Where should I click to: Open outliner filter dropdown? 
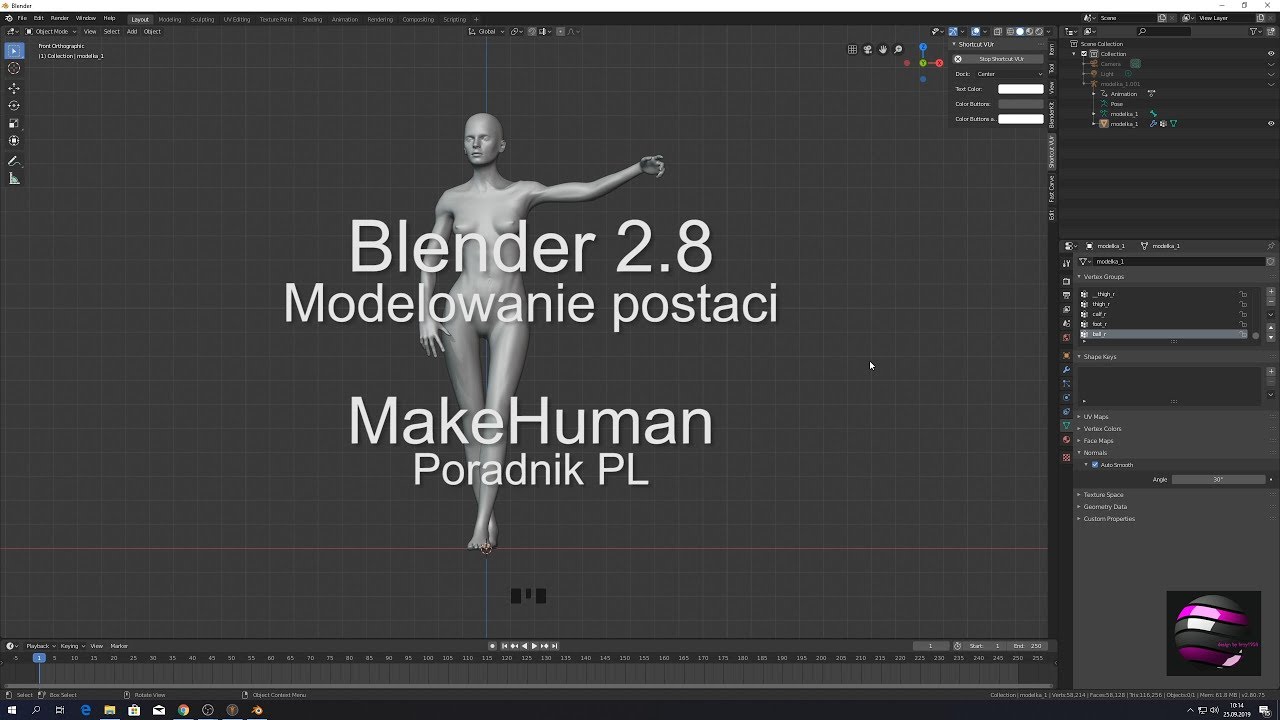[1258, 31]
